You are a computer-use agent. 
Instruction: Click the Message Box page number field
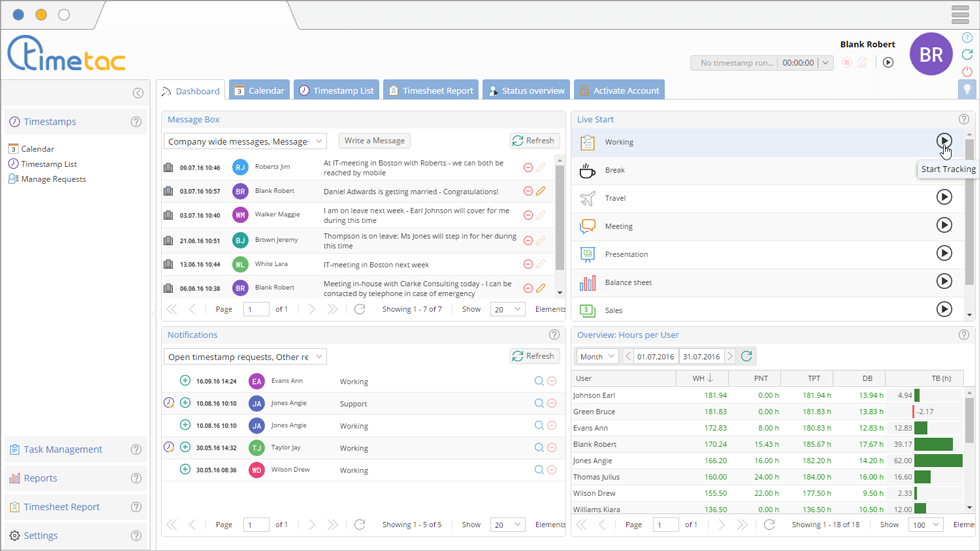[x=256, y=309]
